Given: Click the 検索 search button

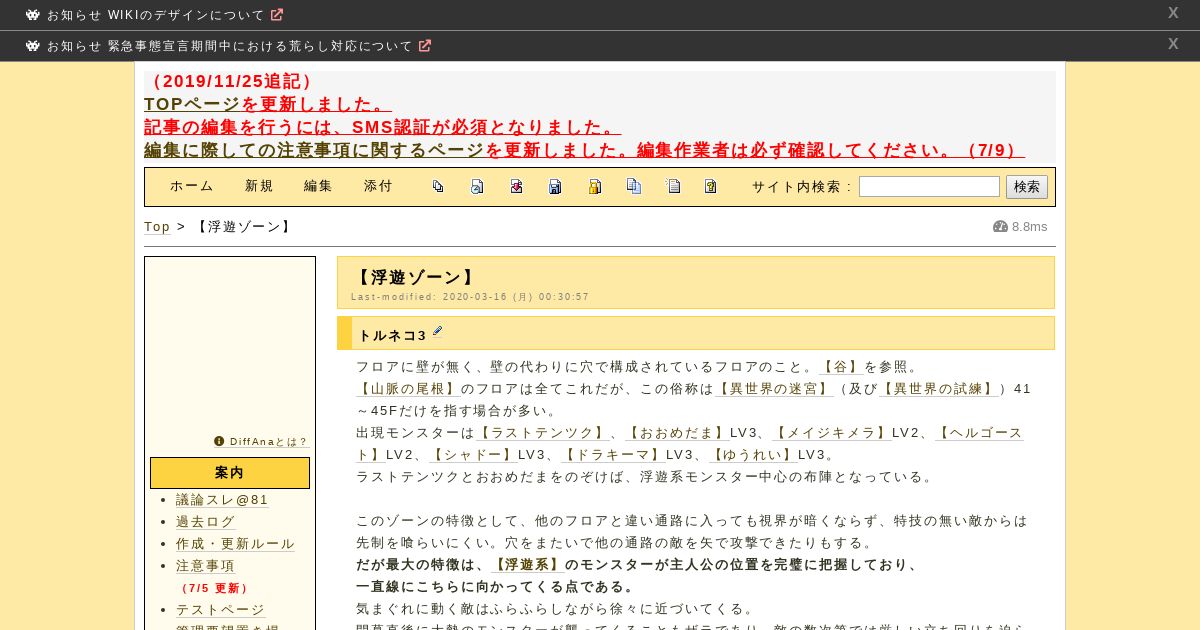Looking at the screenshot, I should [1027, 187].
